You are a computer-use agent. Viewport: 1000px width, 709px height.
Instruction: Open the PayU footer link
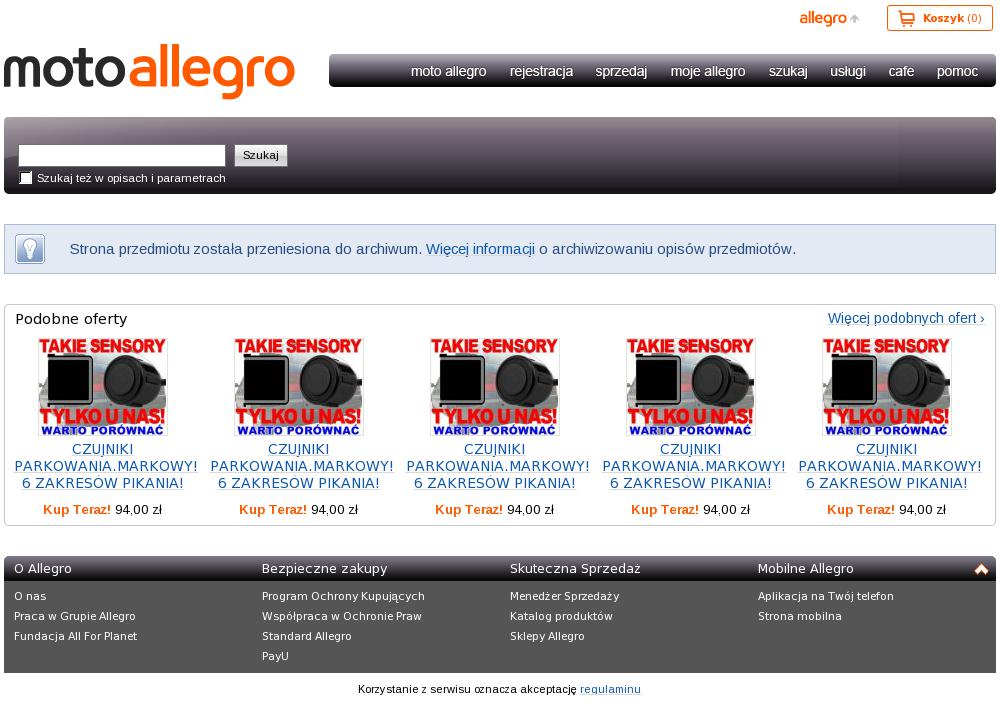click(x=275, y=655)
